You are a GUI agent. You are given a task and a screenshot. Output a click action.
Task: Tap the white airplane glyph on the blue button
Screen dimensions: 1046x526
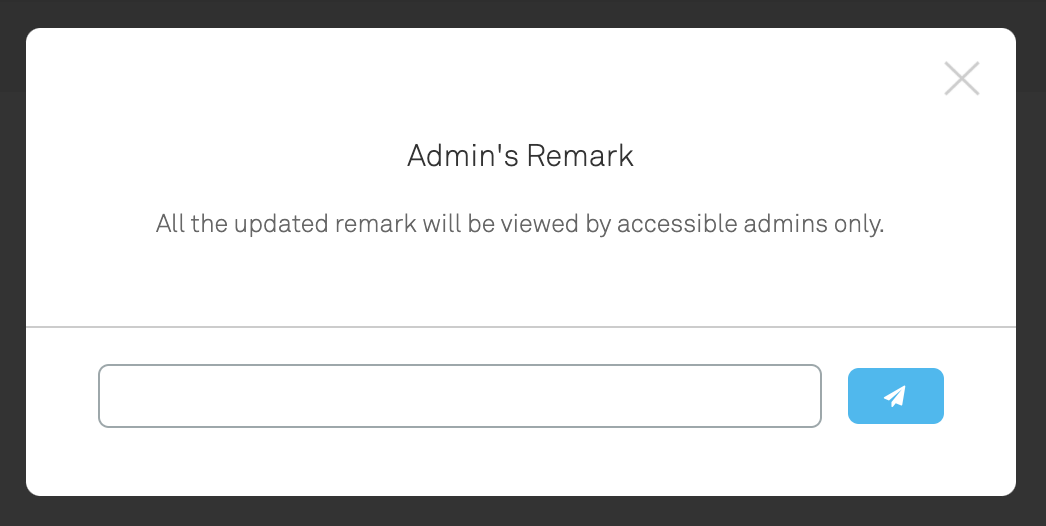tap(895, 396)
